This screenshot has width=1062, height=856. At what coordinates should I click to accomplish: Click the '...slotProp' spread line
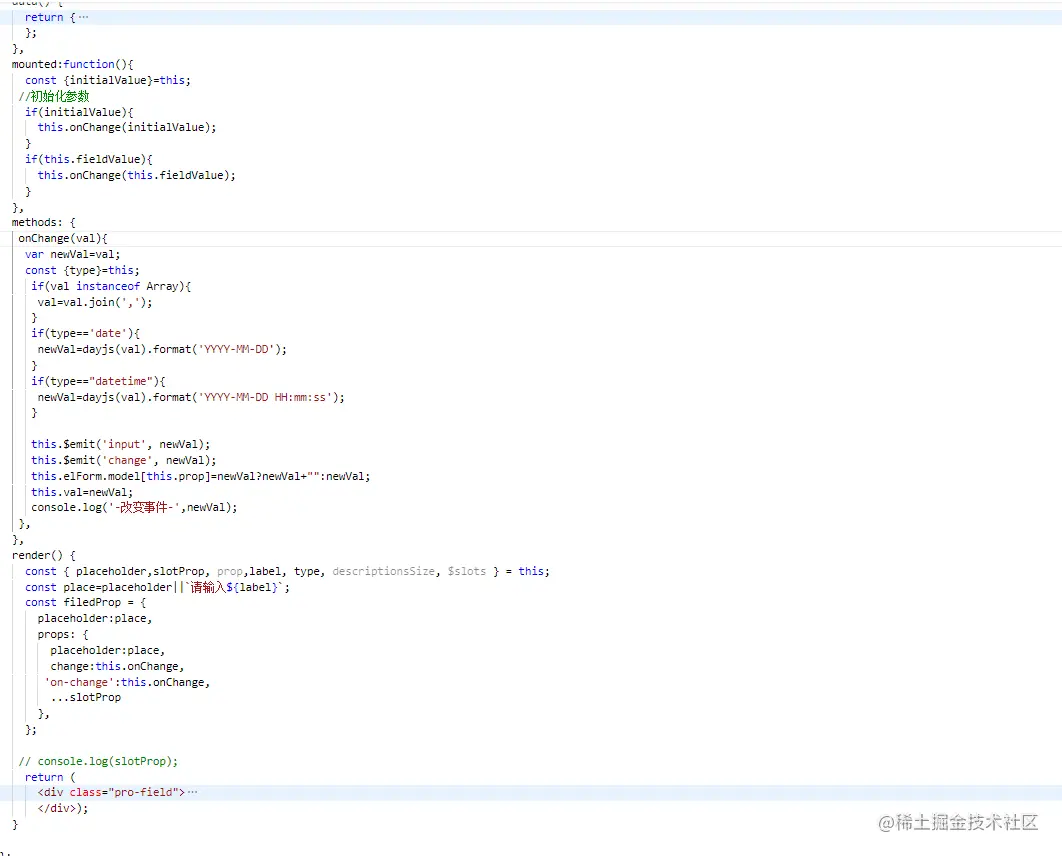85,698
